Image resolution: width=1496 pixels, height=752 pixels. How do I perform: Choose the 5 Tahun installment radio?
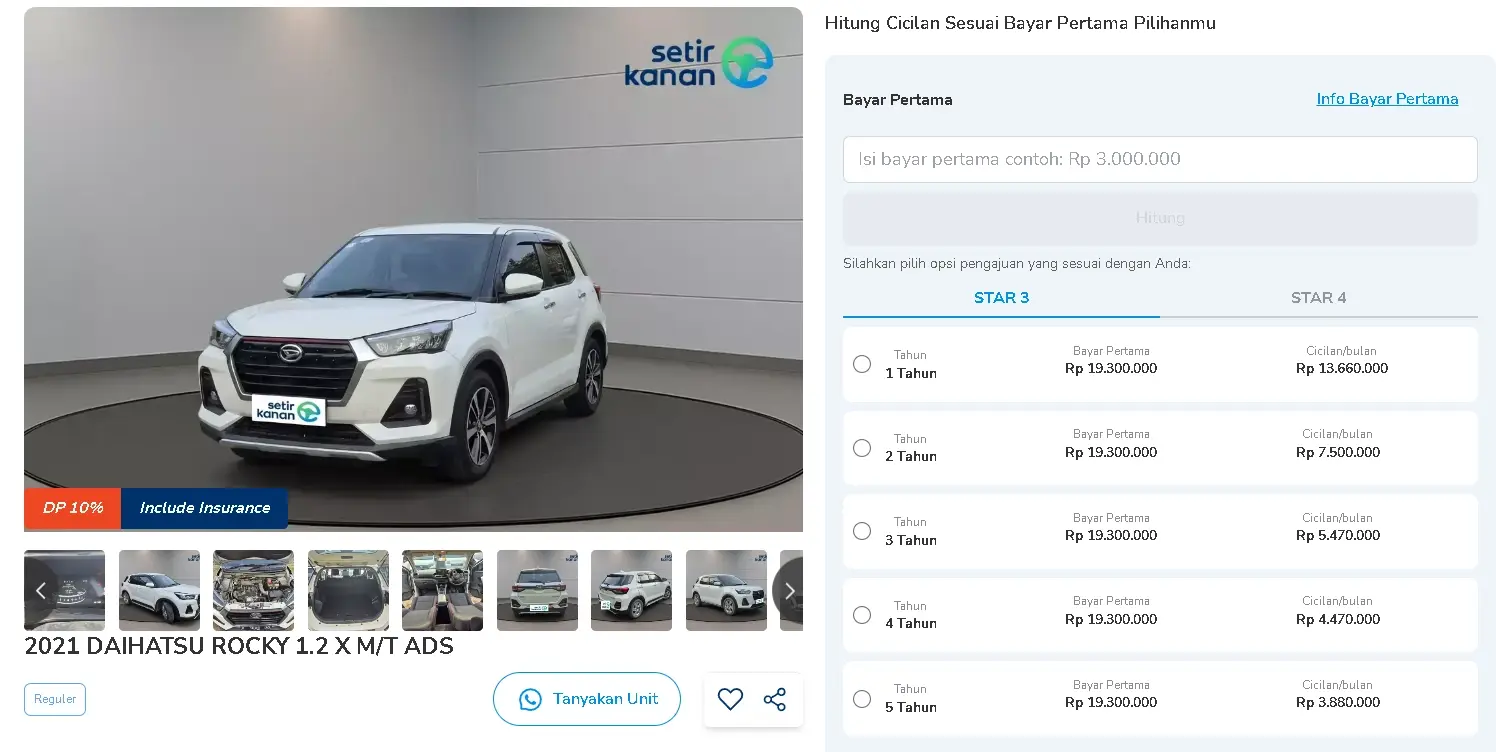[x=862, y=698]
